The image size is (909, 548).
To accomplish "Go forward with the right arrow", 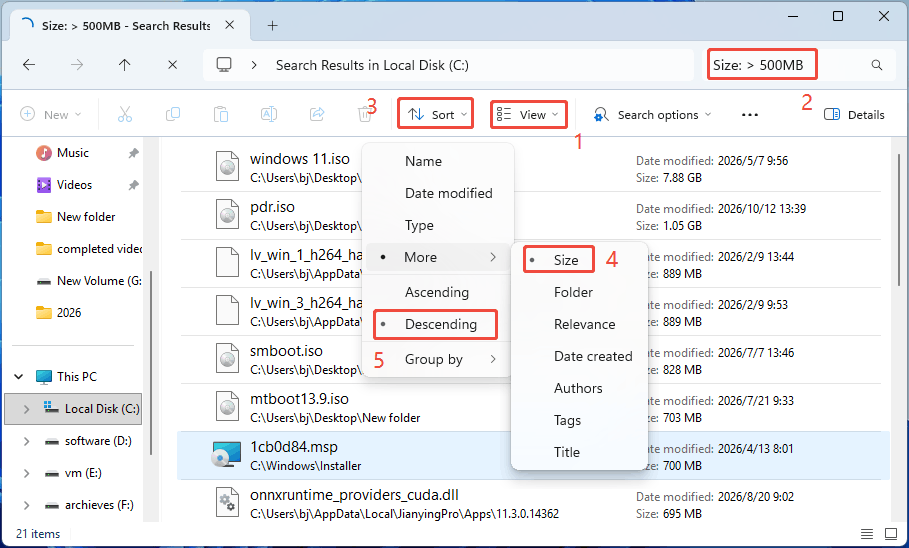I will pos(77,65).
